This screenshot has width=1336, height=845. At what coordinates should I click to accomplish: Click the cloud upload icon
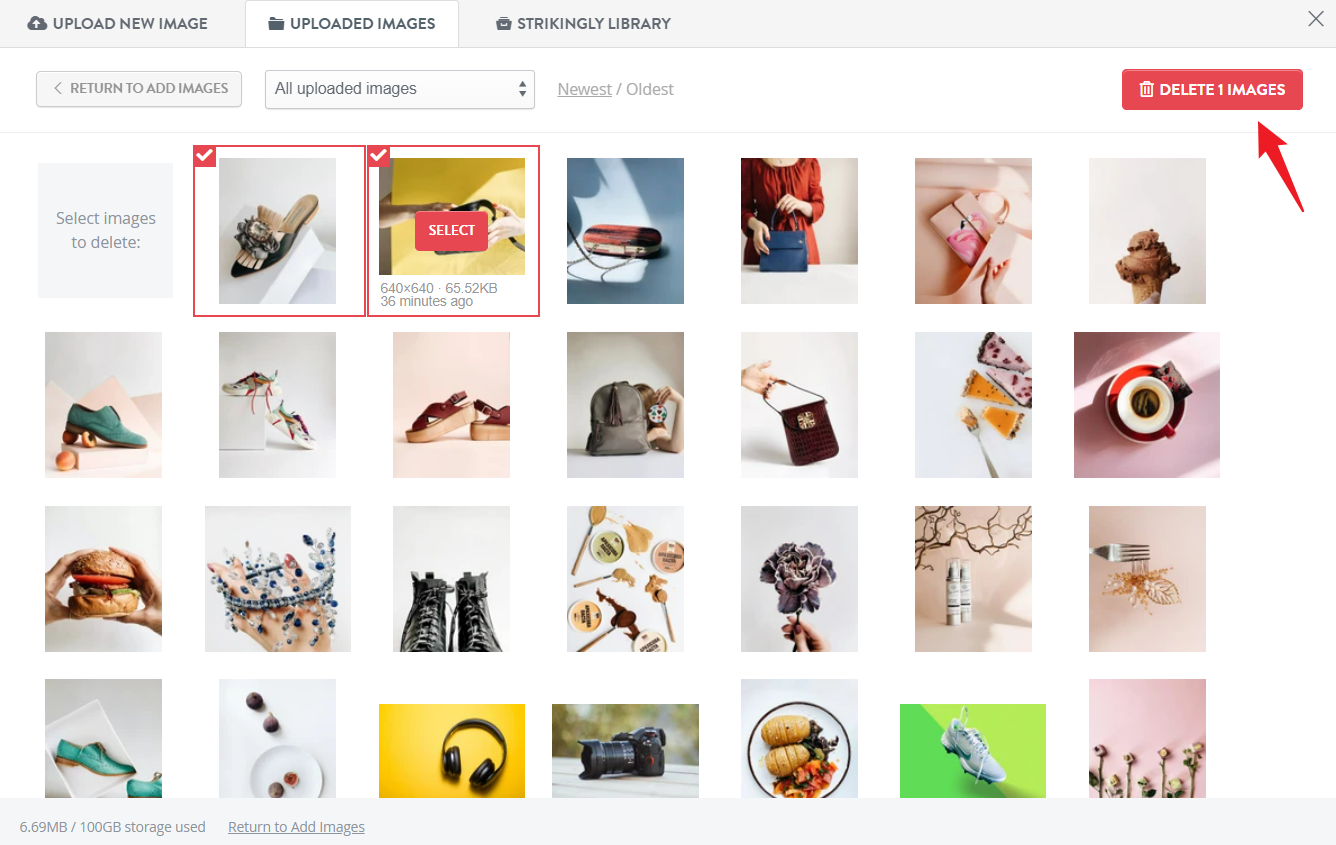pyautogui.click(x=37, y=23)
